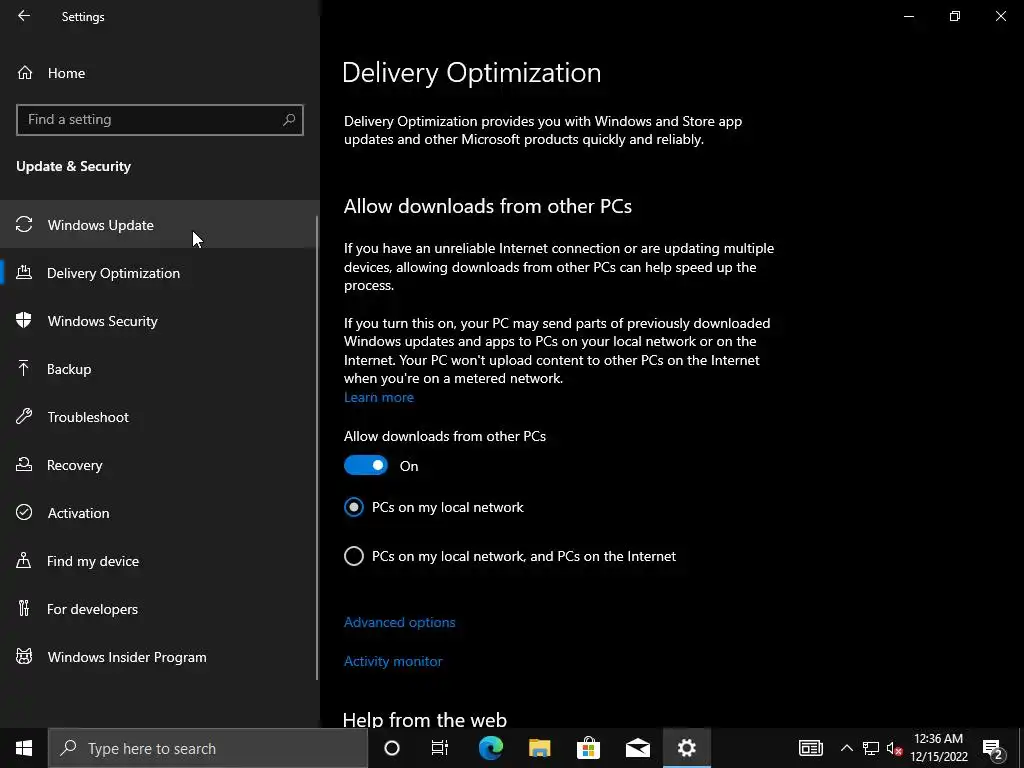Click the taskbar Type here to search box
1024x768 pixels.
pos(208,748)
